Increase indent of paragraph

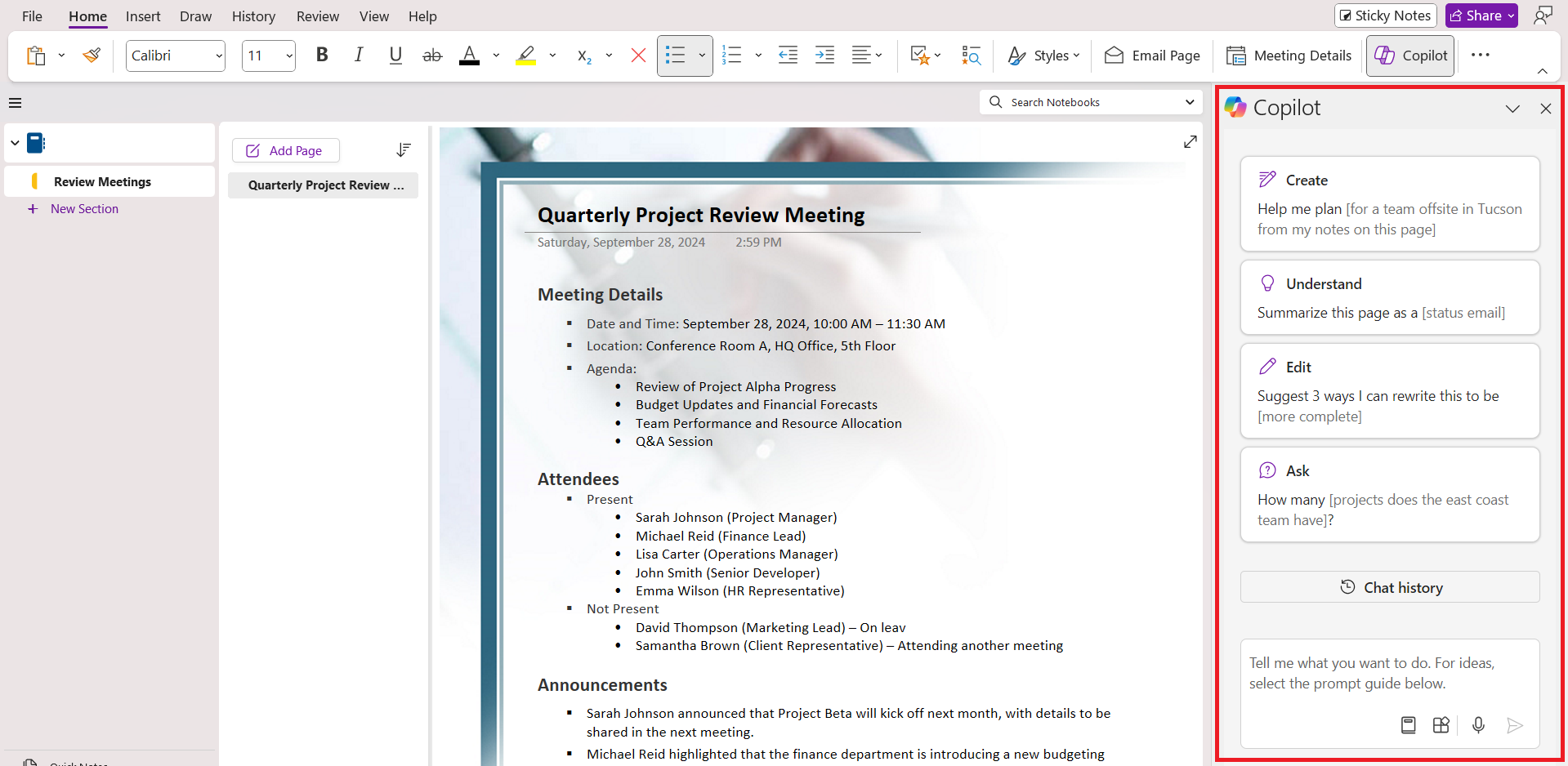tap(825, 55)
